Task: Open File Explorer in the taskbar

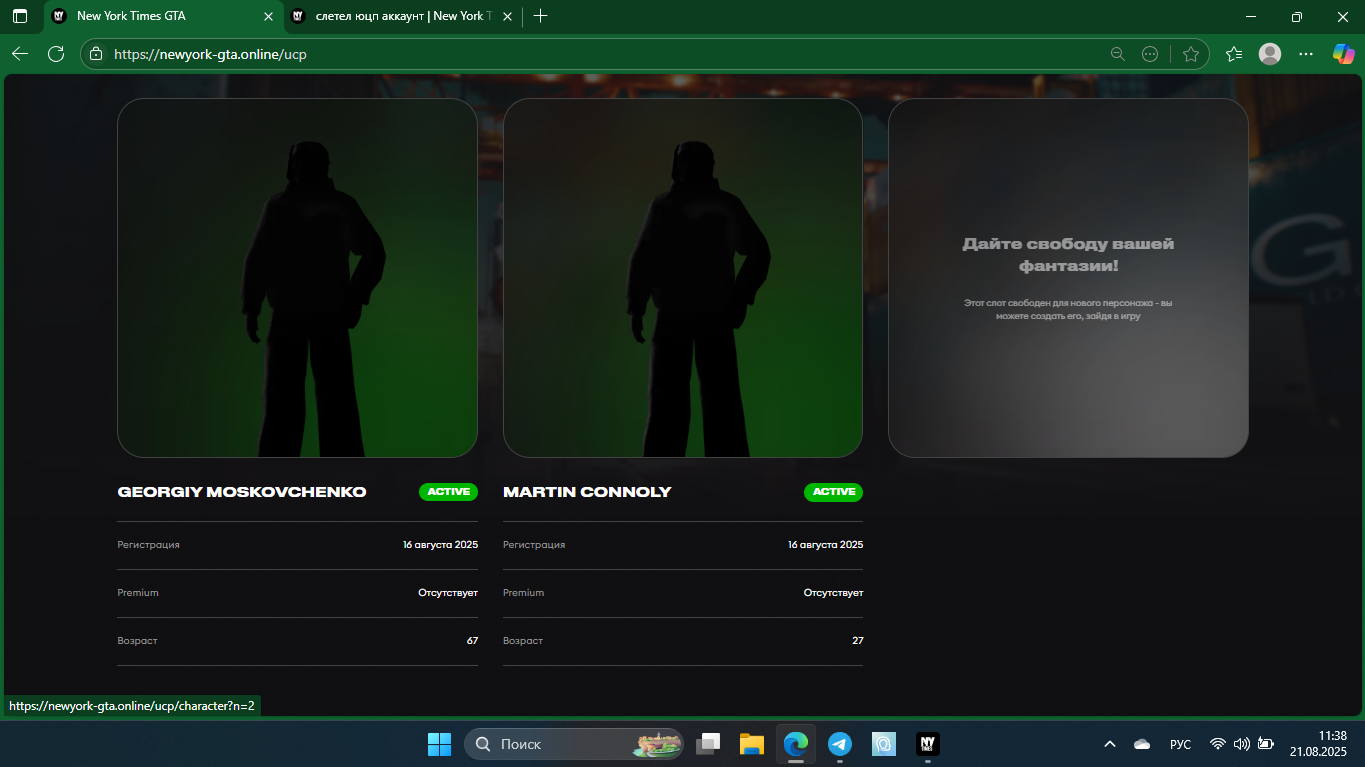Action: [x=752, y=744]
